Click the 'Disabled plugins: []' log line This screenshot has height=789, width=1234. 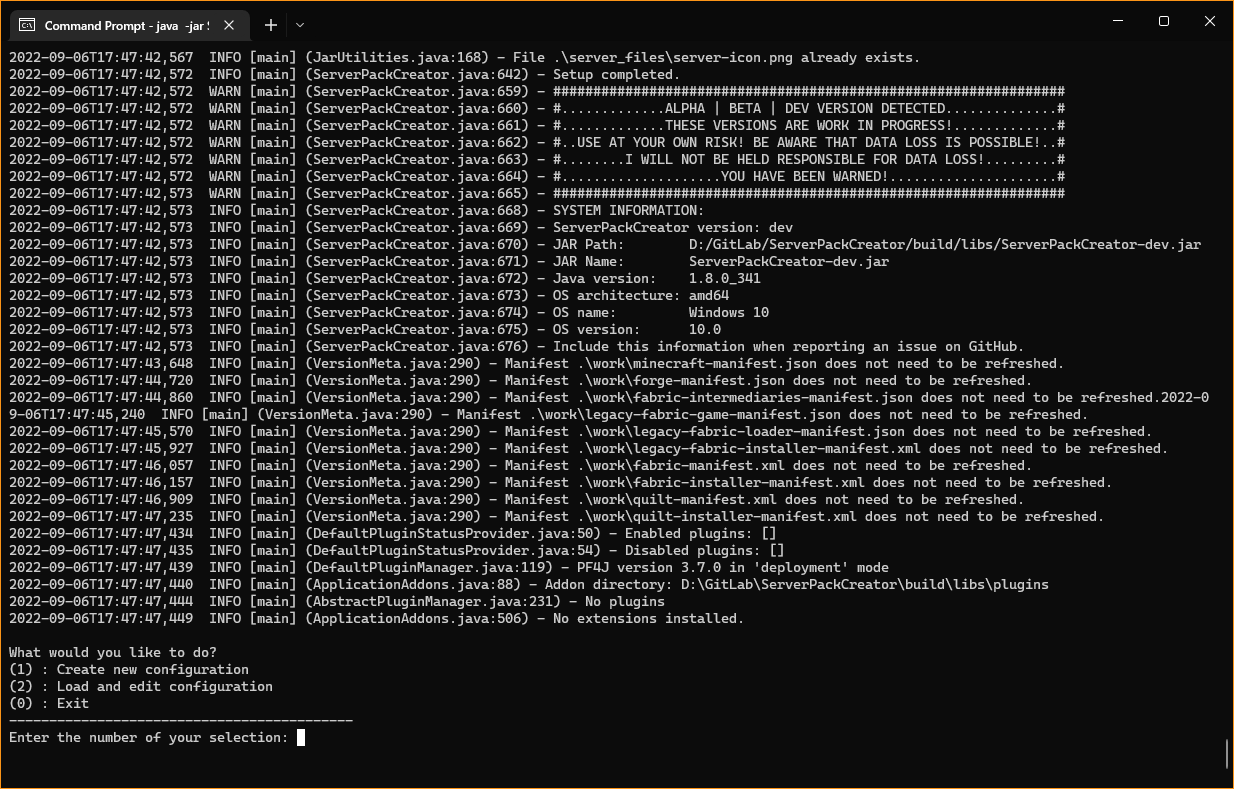(397, 551)
